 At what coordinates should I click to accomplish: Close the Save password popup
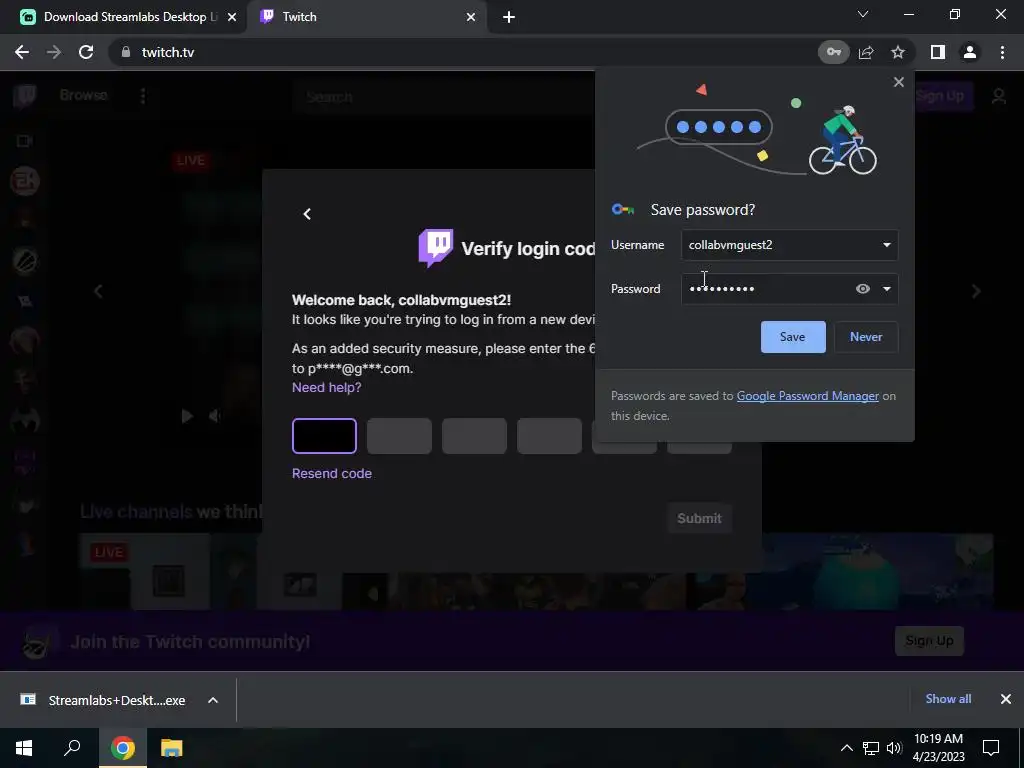[x=899, y=82]
